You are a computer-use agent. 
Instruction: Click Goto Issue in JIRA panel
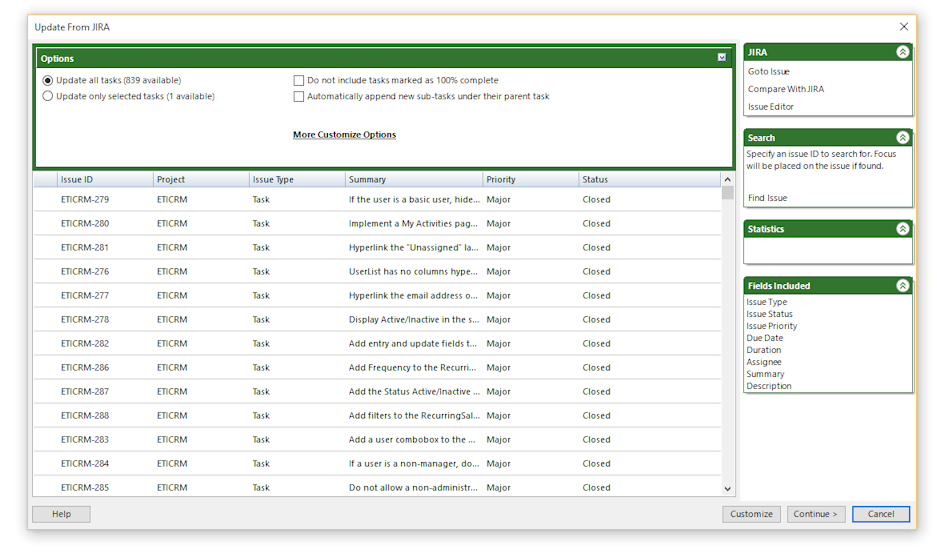pyautogui.click(x=768, y=71)
